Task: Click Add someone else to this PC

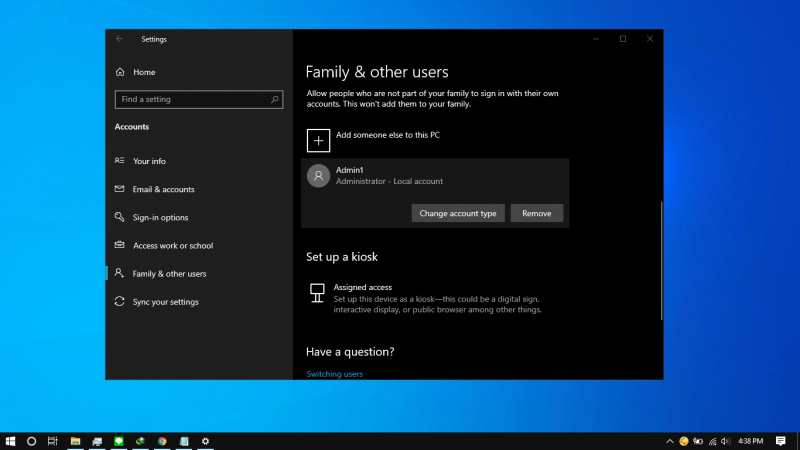Action: point(388,135)
